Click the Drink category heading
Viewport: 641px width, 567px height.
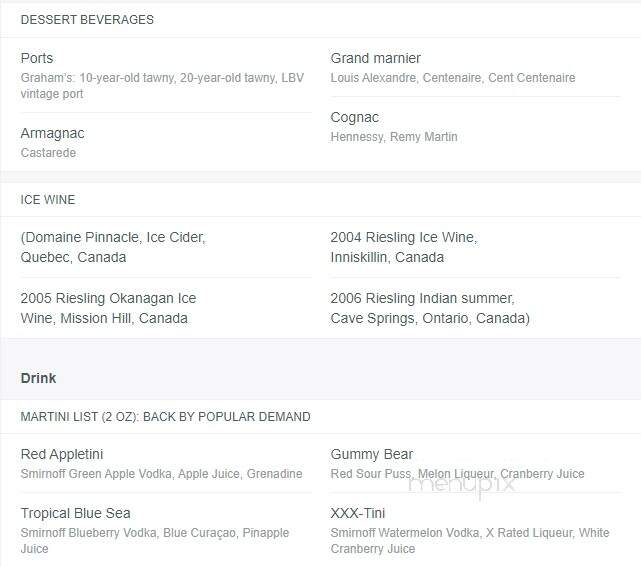pos(38,378)
